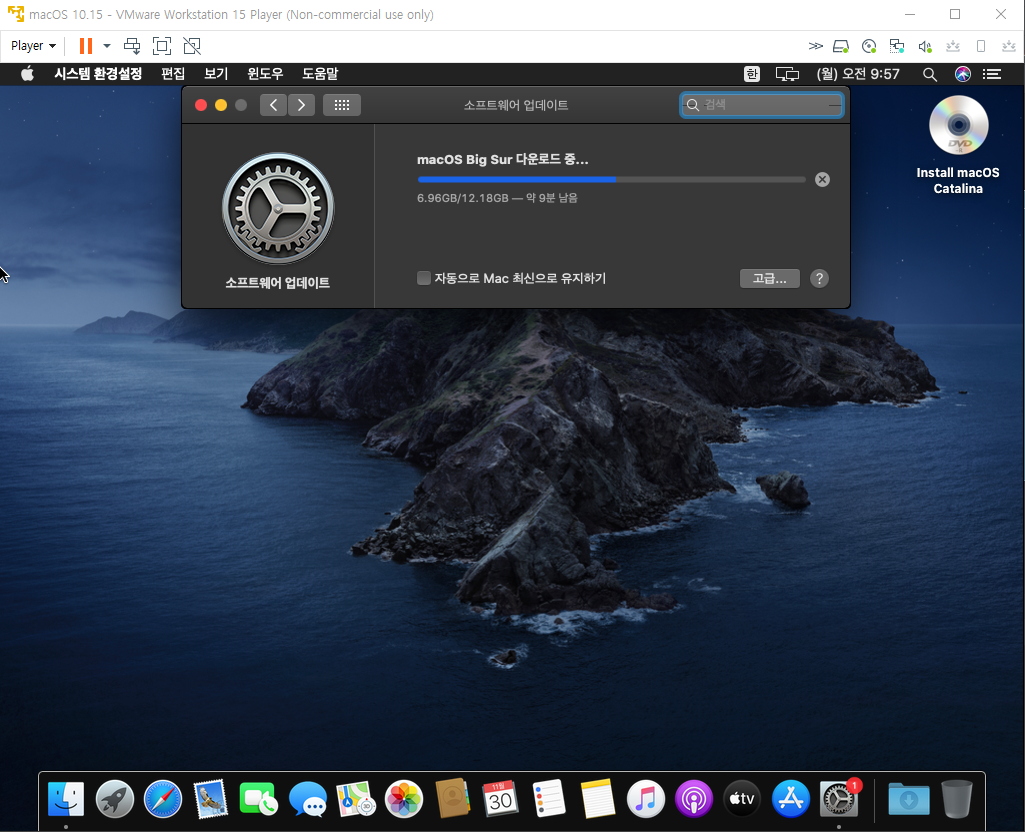1025x832 pixels.
Task: Open Photos flower icon in Dock
Action: 403,799
